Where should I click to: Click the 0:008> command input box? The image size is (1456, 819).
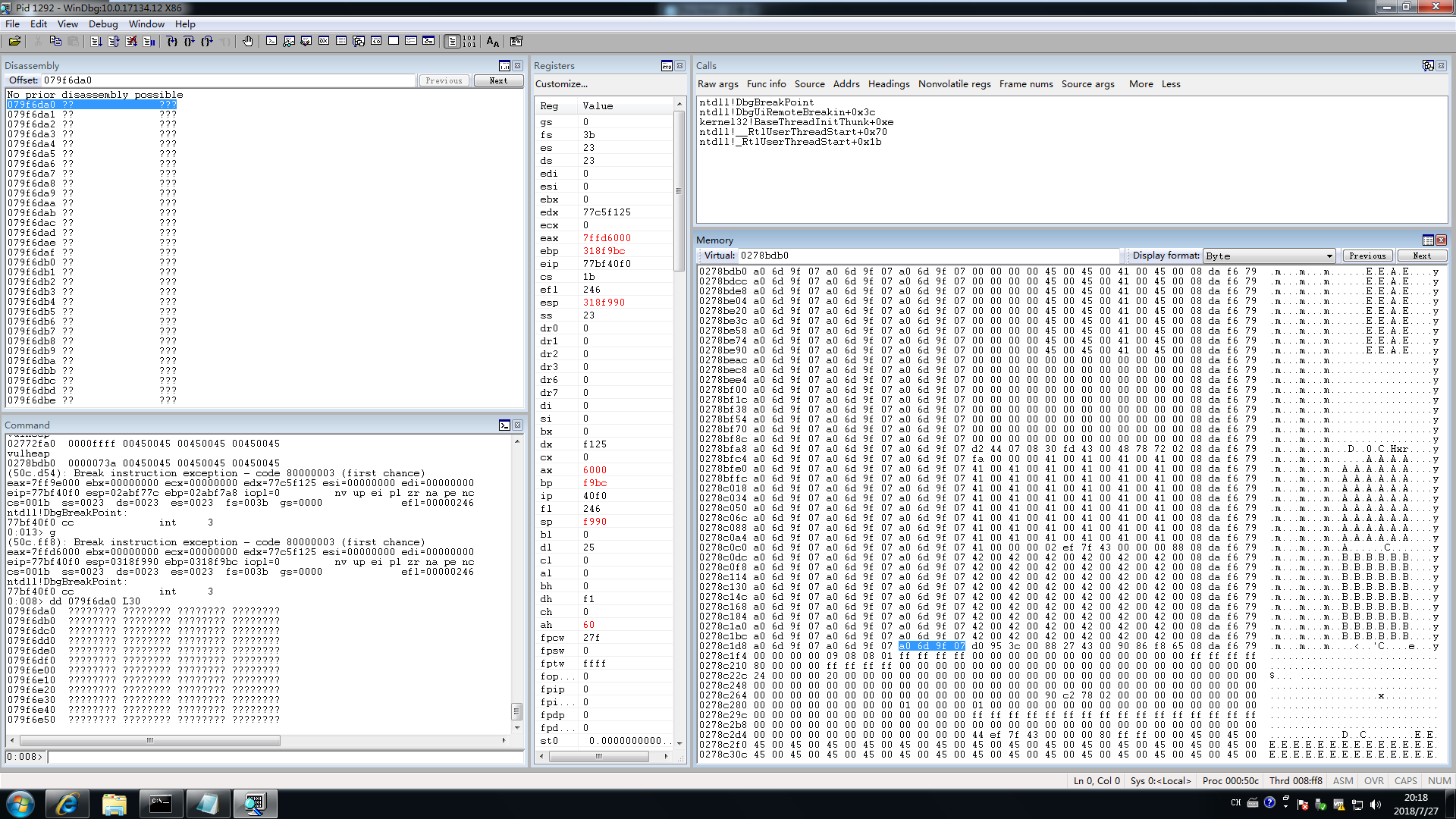click(x=285, y=757)
